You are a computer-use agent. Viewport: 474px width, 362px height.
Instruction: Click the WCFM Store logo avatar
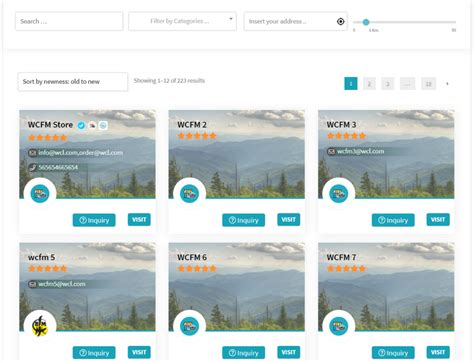(x=40, y=194)
